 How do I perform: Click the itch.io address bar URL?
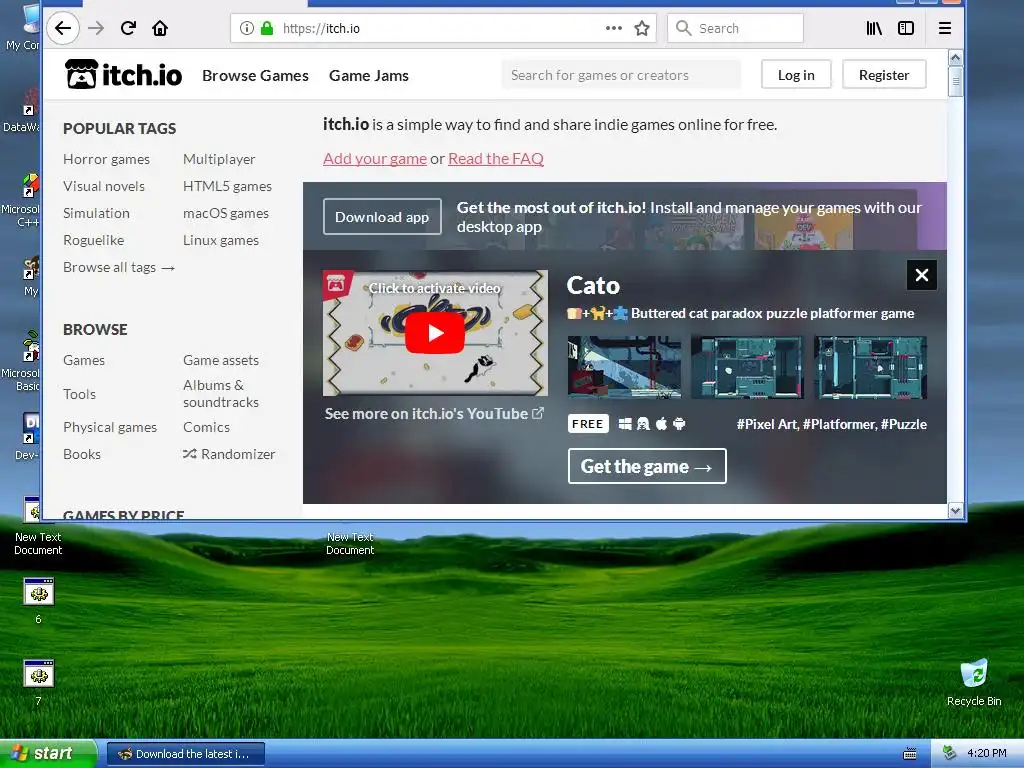click(321, 28)
